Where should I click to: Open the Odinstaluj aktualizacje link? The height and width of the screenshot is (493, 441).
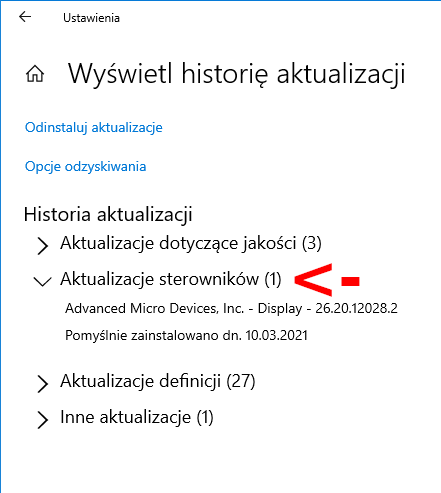(94, 127)
